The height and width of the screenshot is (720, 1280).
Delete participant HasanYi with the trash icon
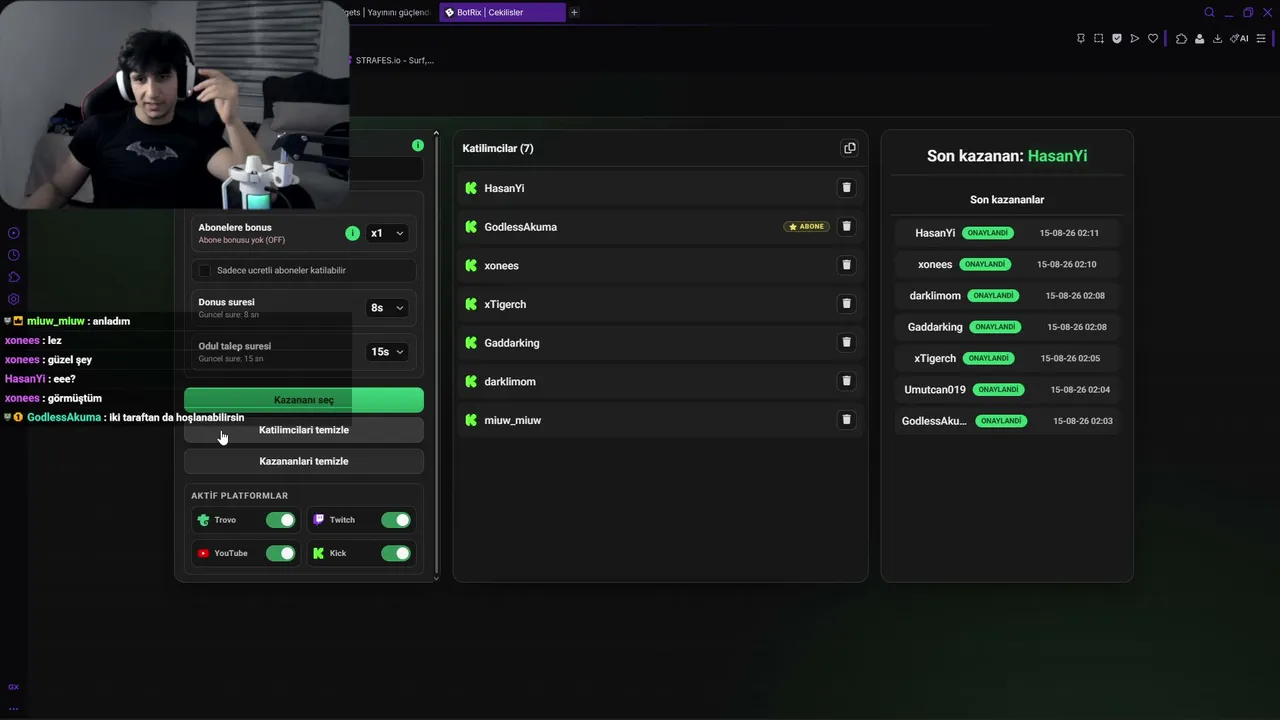pyautogui.click(x=846, y=188)
